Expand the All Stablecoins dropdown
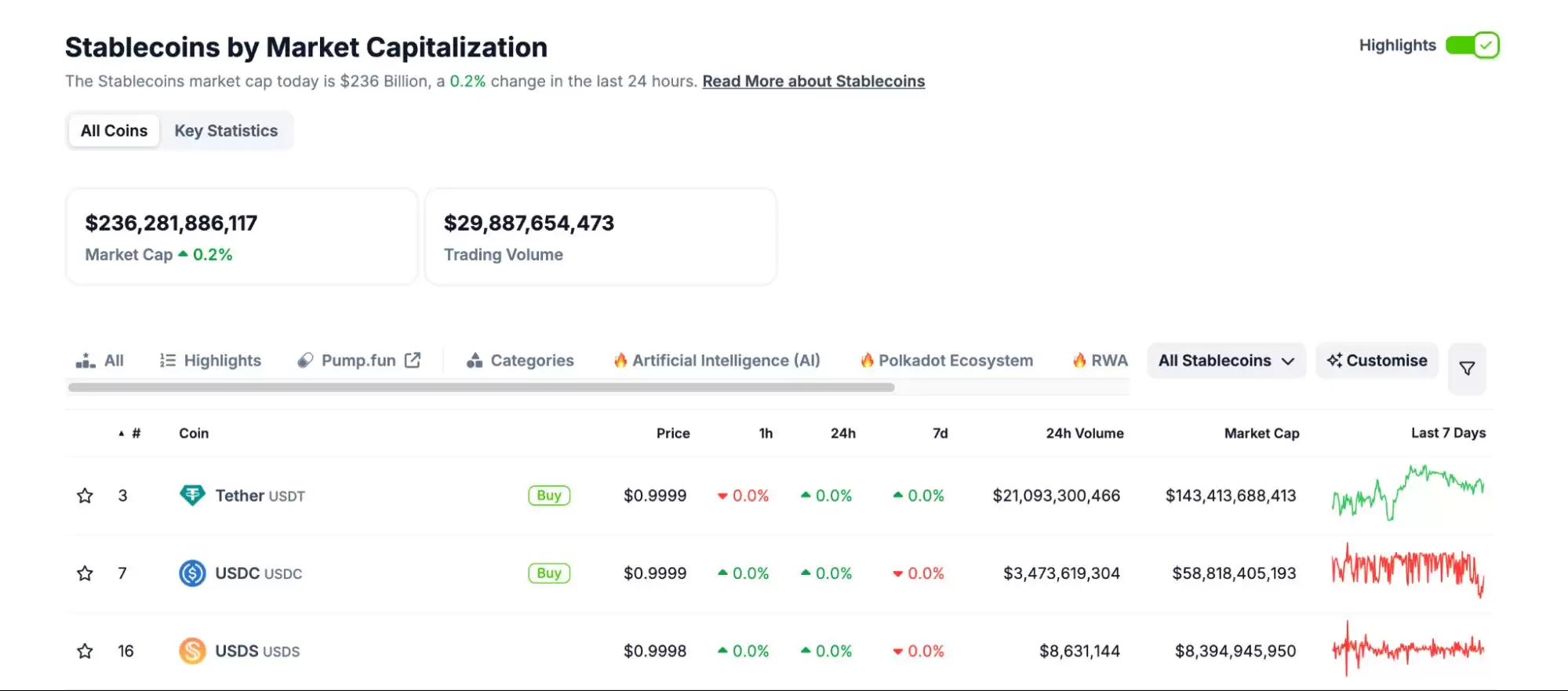 1226,361
